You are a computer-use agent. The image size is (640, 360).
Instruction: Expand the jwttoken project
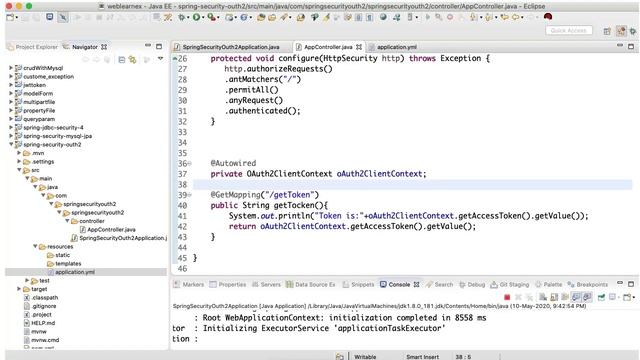[11, 85]
